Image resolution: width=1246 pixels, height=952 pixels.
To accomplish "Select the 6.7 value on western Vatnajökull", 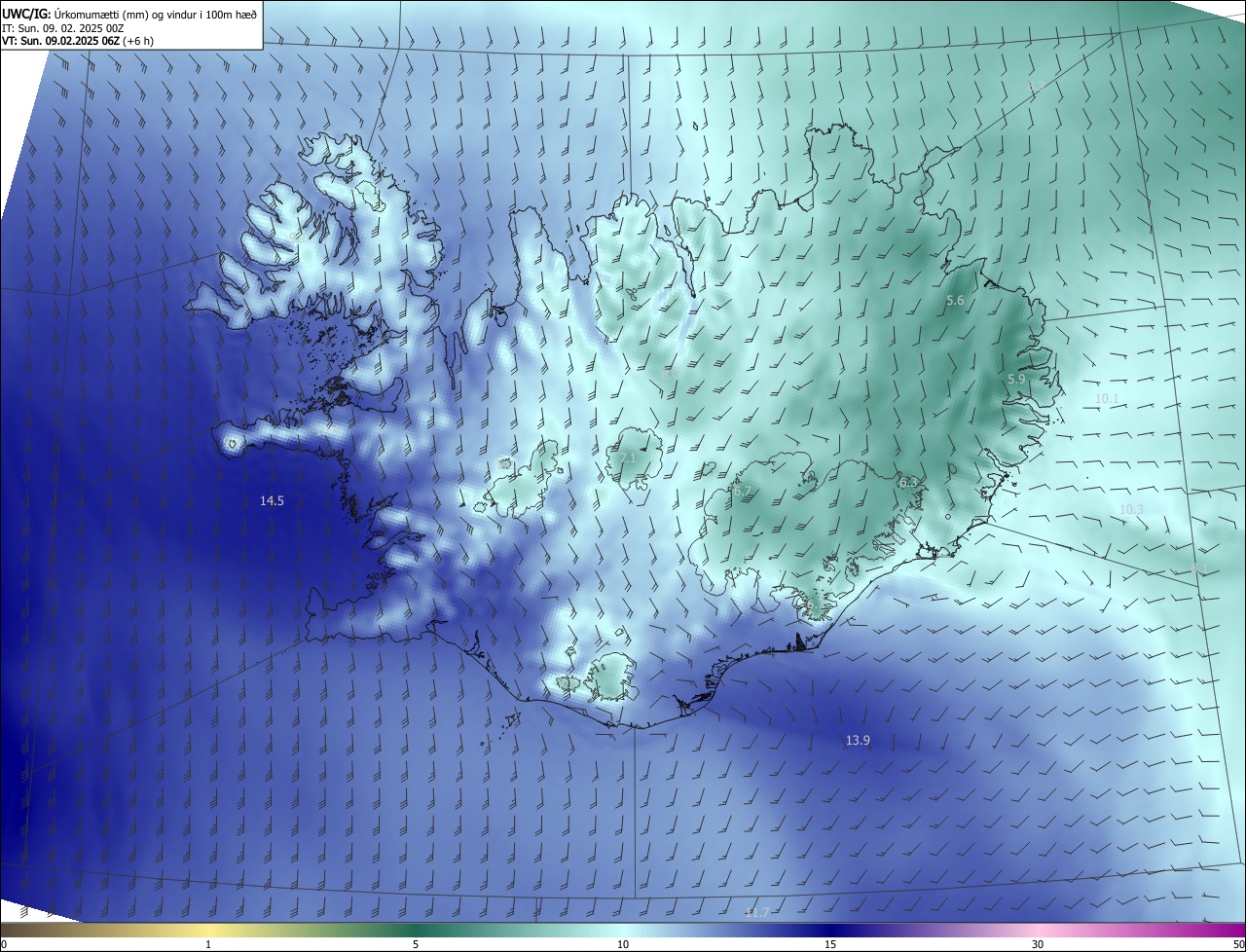I will tap(743, 493).
